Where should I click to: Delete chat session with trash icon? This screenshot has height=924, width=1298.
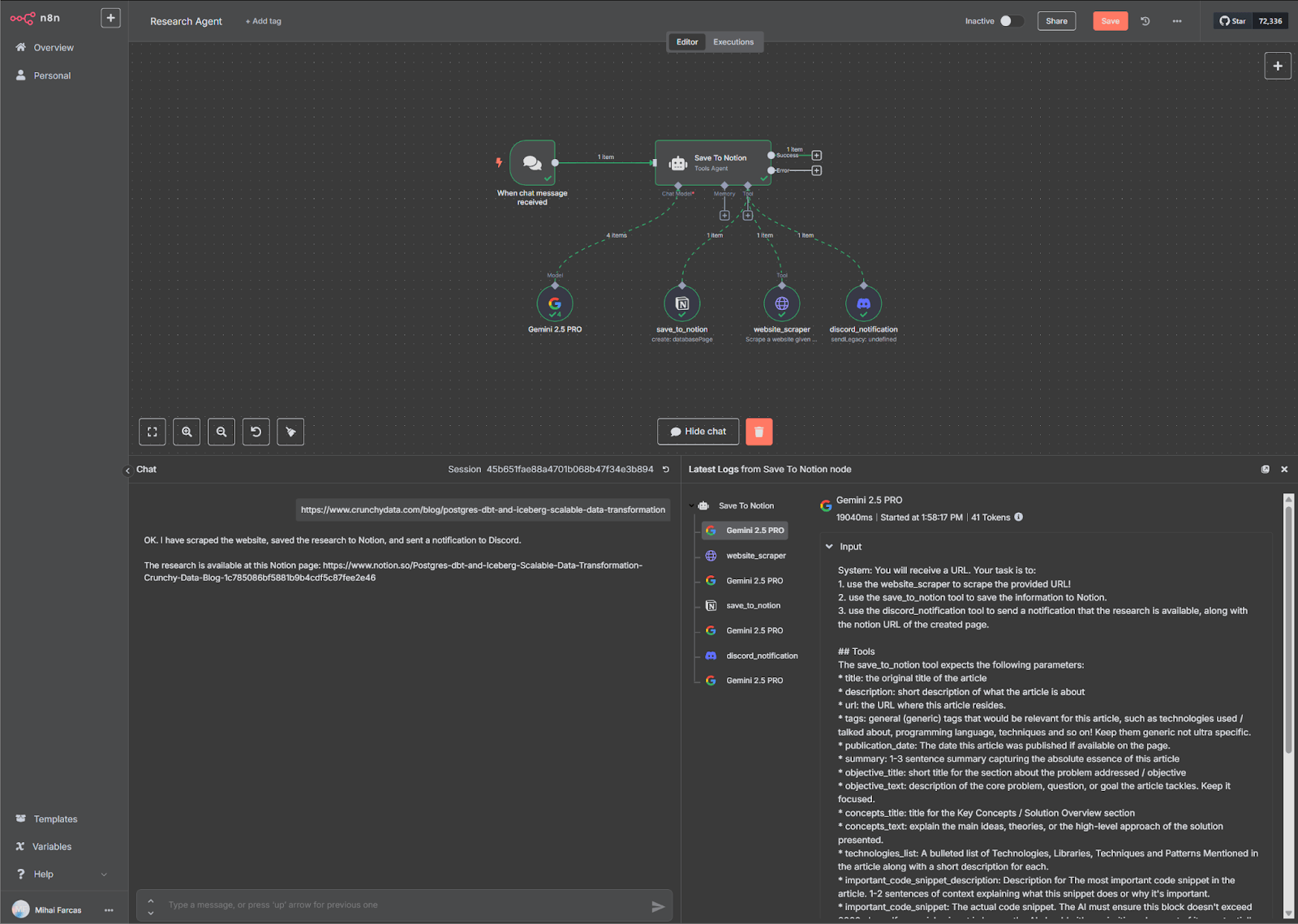[x=759, y=432]
